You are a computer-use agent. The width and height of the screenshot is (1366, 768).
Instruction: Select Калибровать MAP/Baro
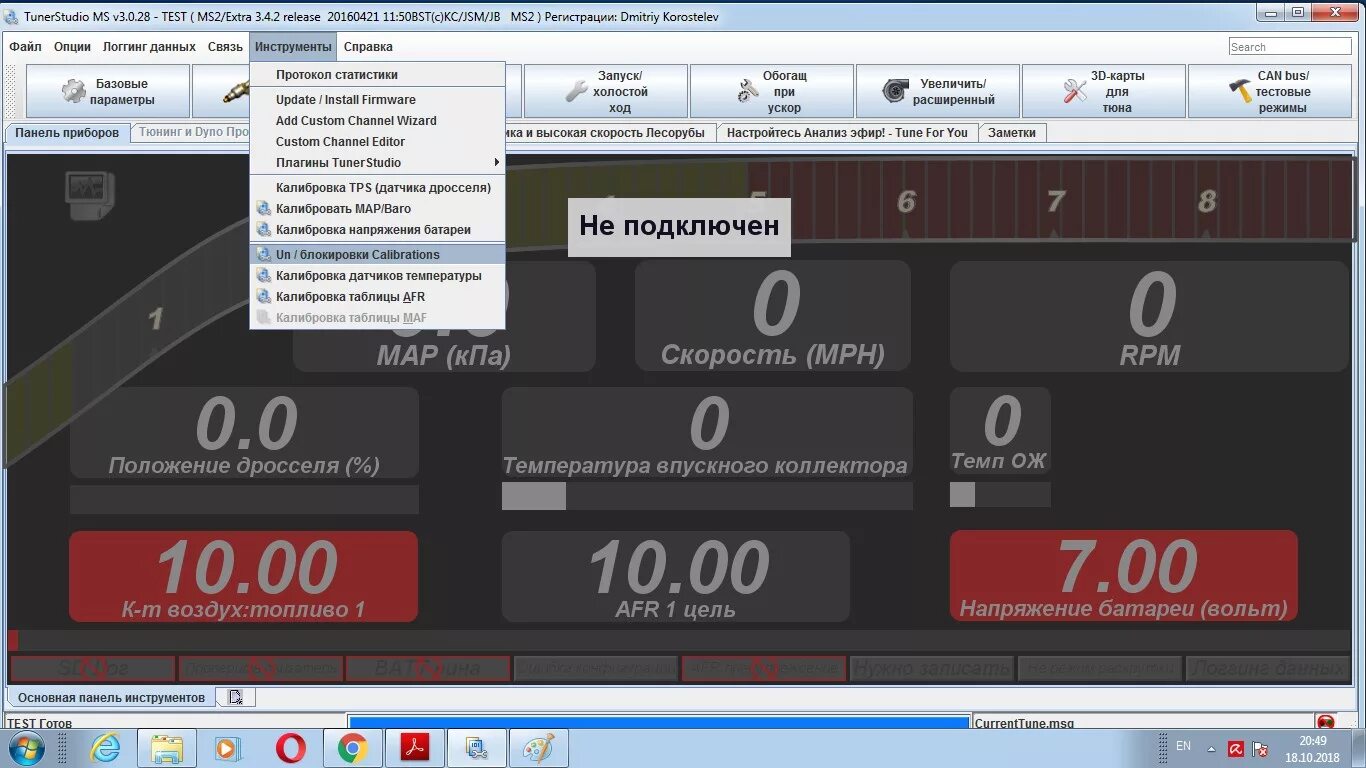click(x=377, y=208)
